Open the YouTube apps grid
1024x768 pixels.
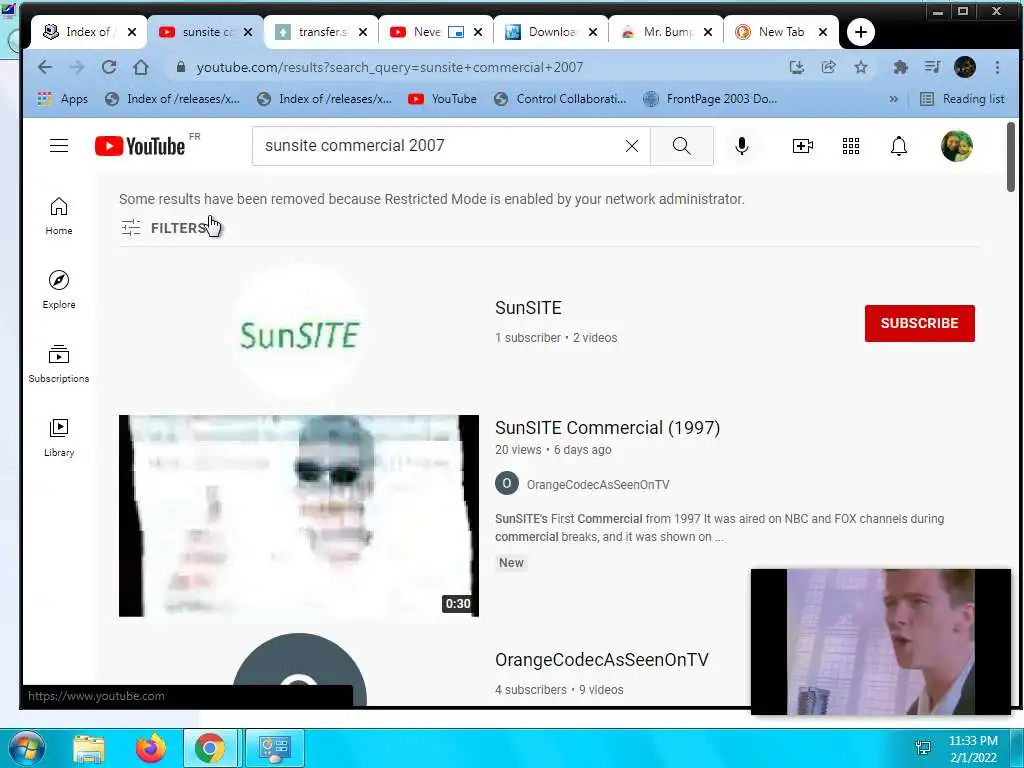pyautogui.click(x=850, y=146)
